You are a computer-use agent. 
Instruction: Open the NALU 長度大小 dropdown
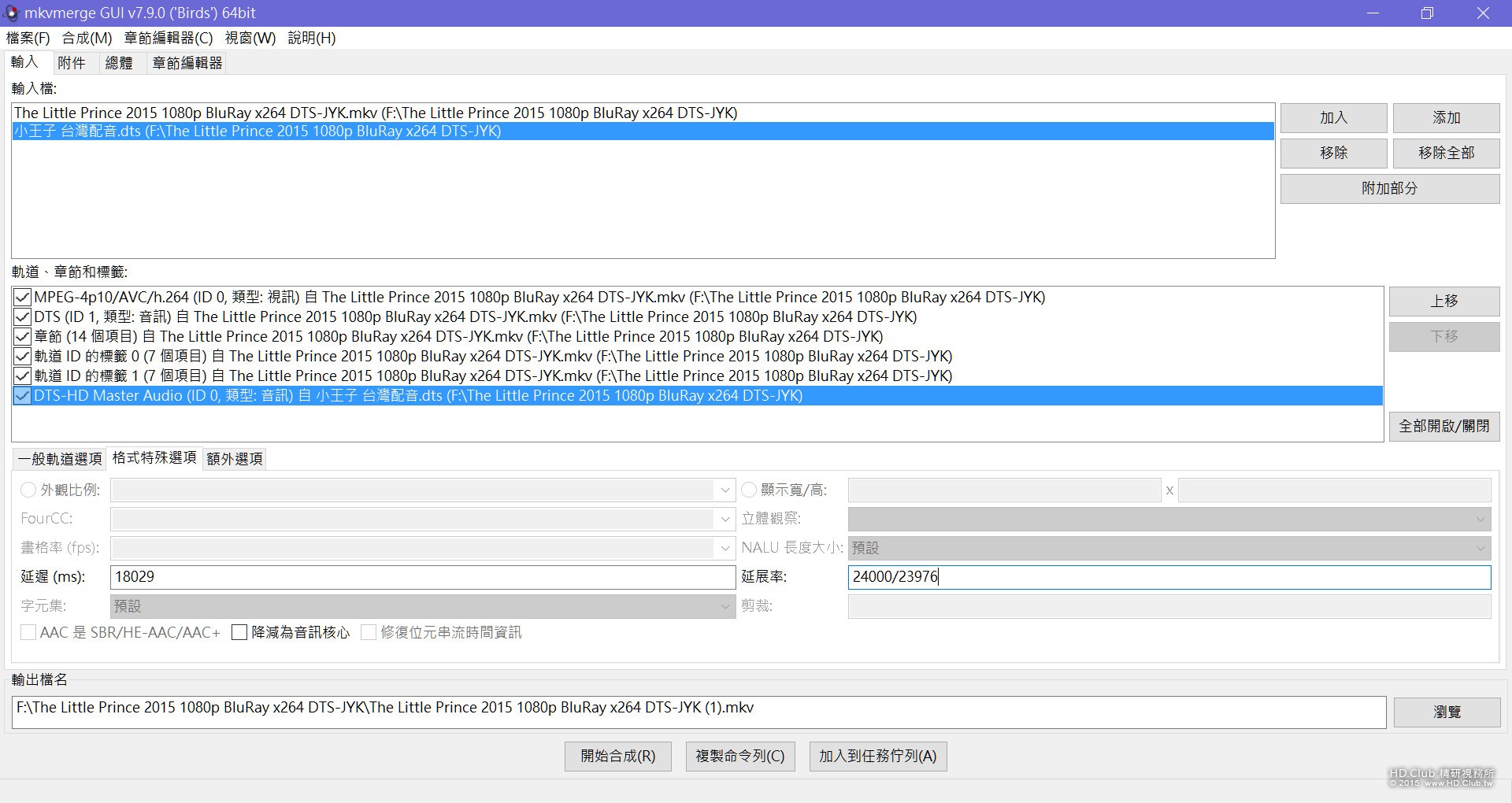[x=1169, y=548]
